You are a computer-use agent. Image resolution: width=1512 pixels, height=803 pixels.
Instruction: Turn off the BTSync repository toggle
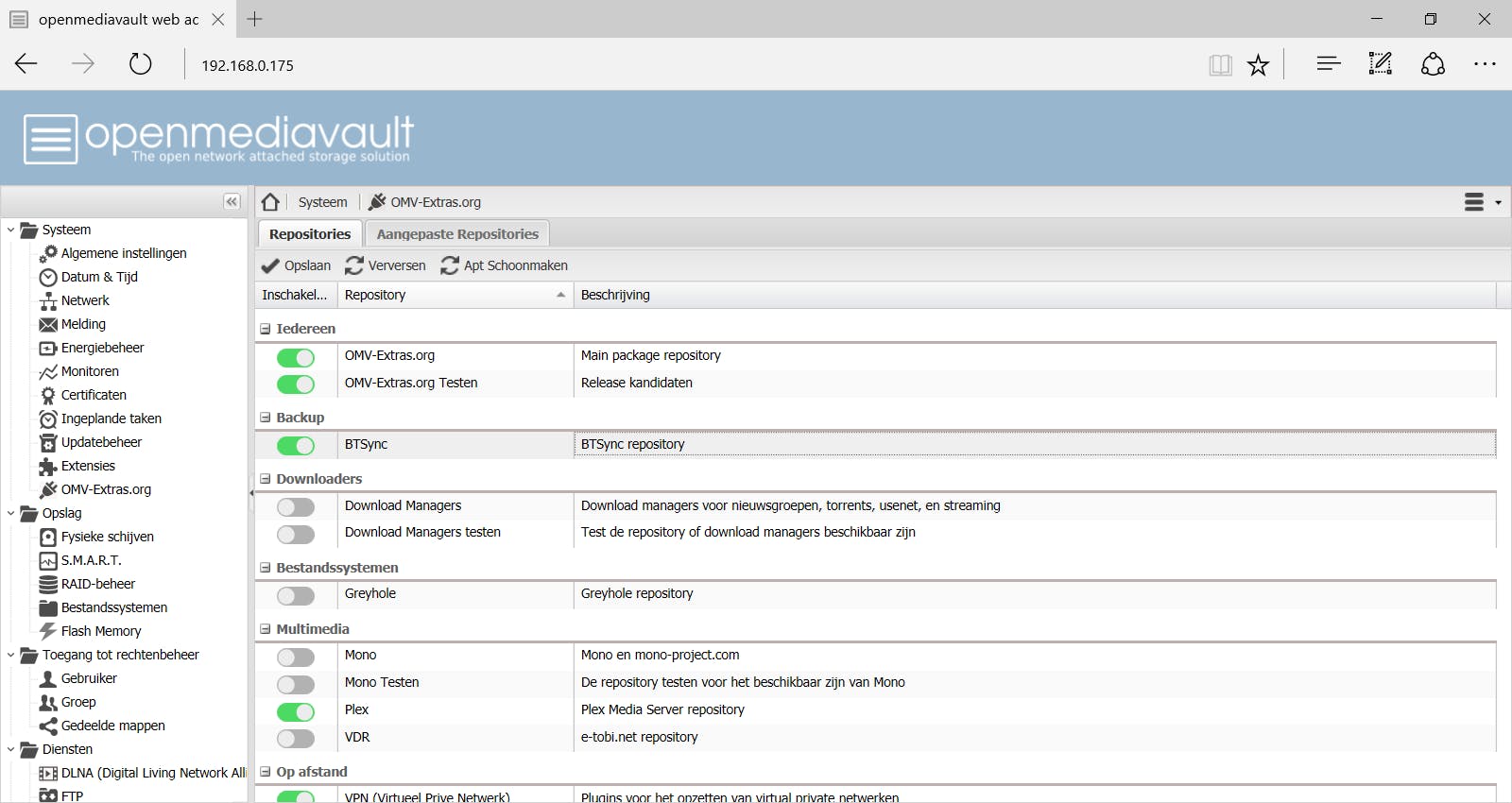296,446
